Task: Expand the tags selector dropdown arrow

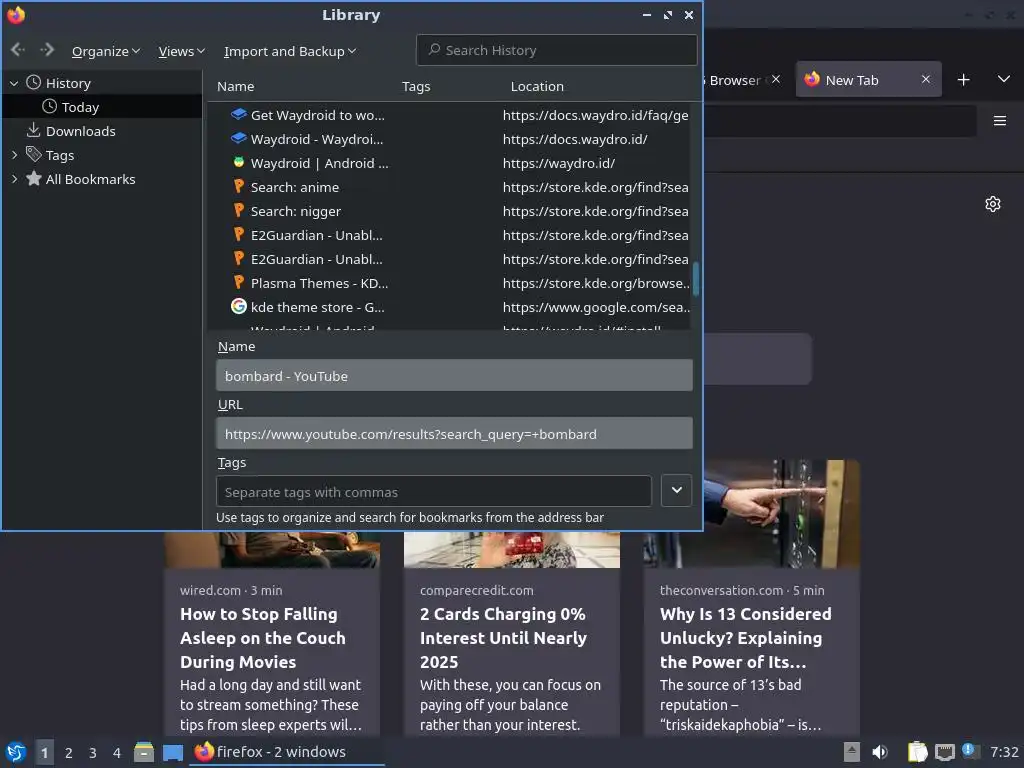Action: 677,490
